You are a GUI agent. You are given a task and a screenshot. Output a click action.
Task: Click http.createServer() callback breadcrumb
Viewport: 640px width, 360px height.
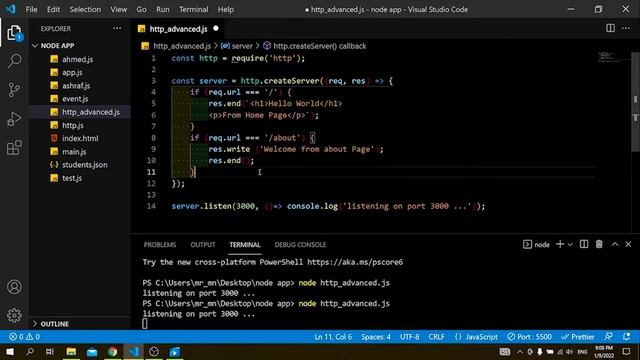pos(314,46)
